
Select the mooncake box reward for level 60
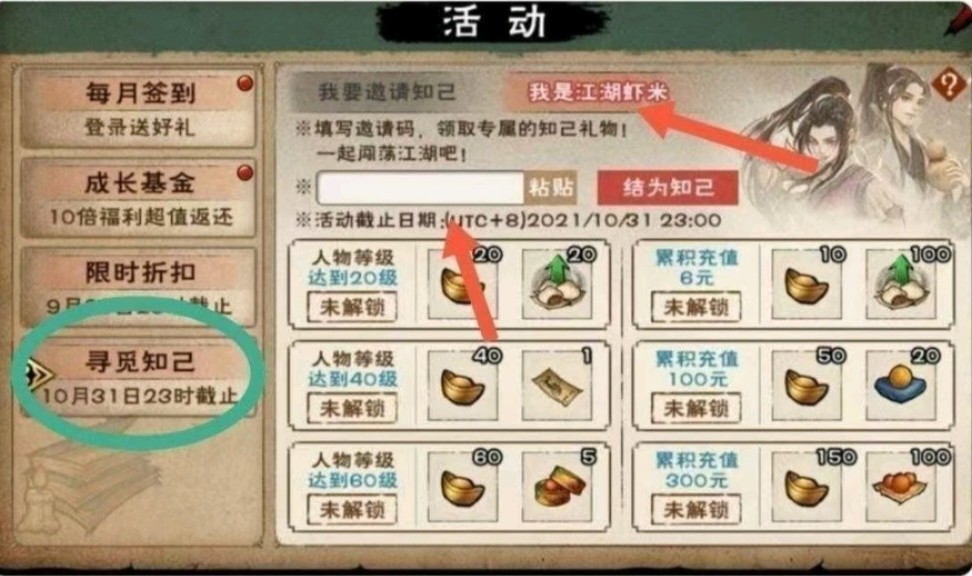(557, 487)
